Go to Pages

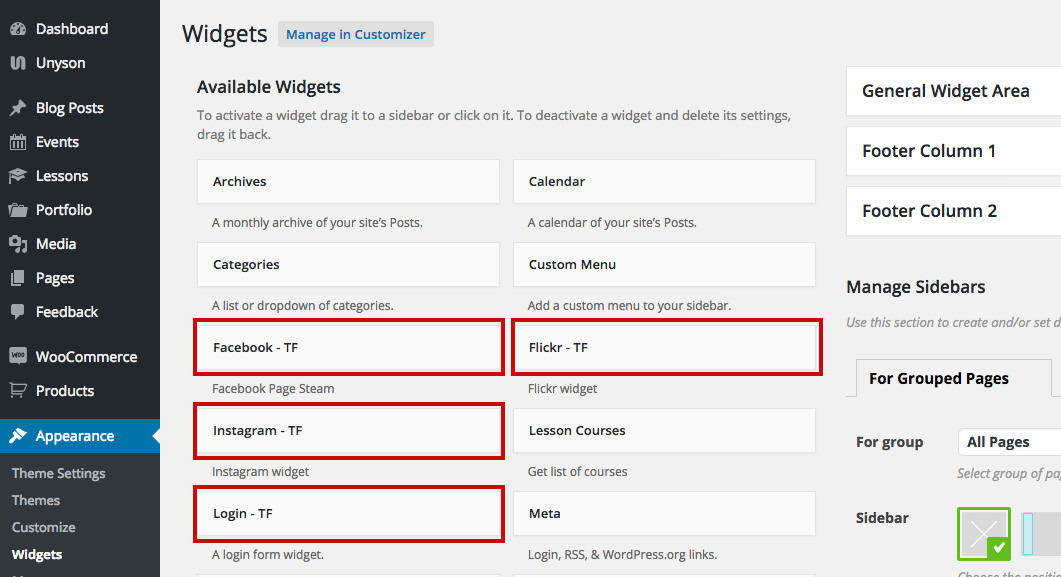[55, 278]
